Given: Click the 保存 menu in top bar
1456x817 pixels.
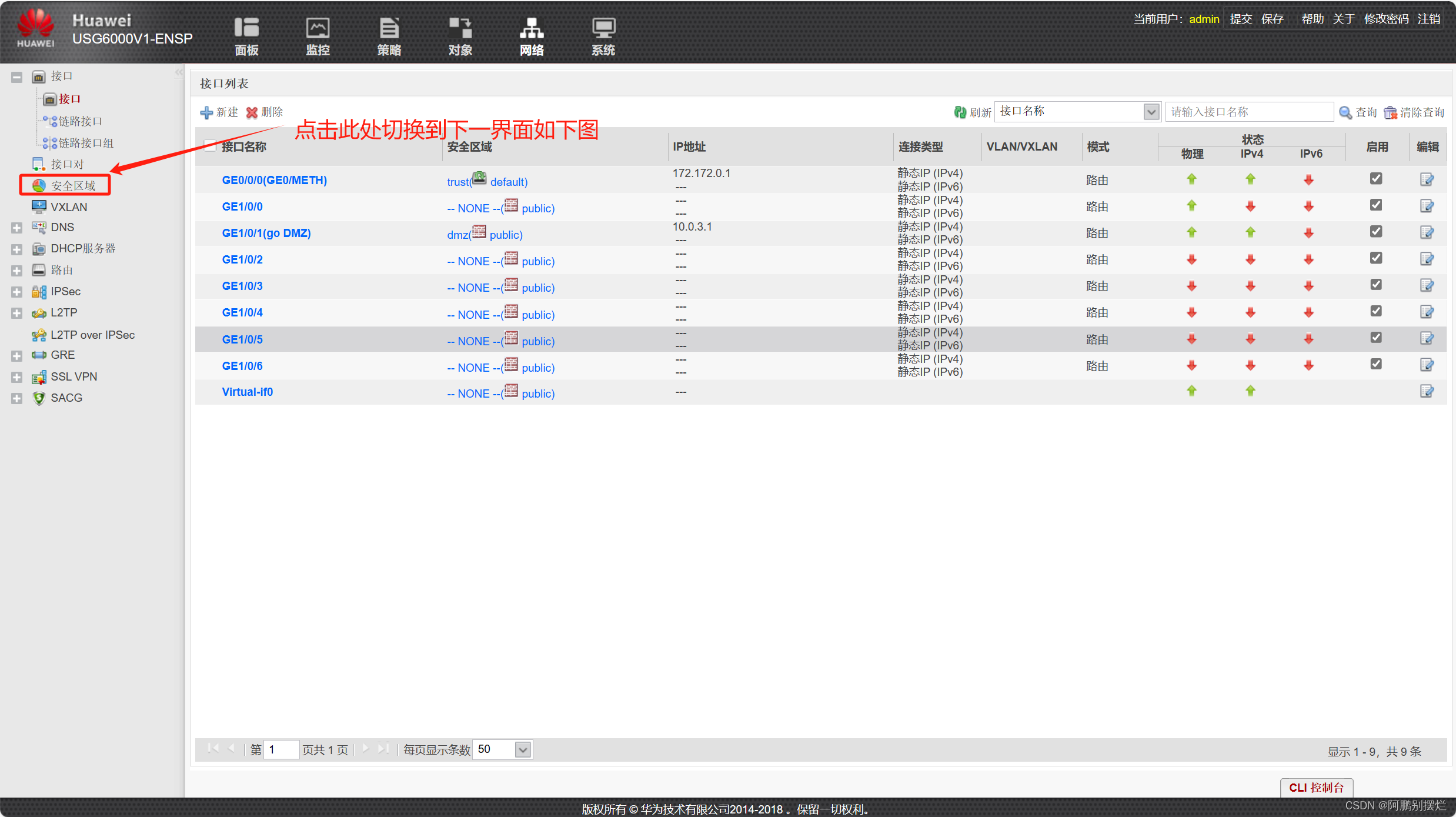Looking at the screenshot, I should pos(1273,19).
